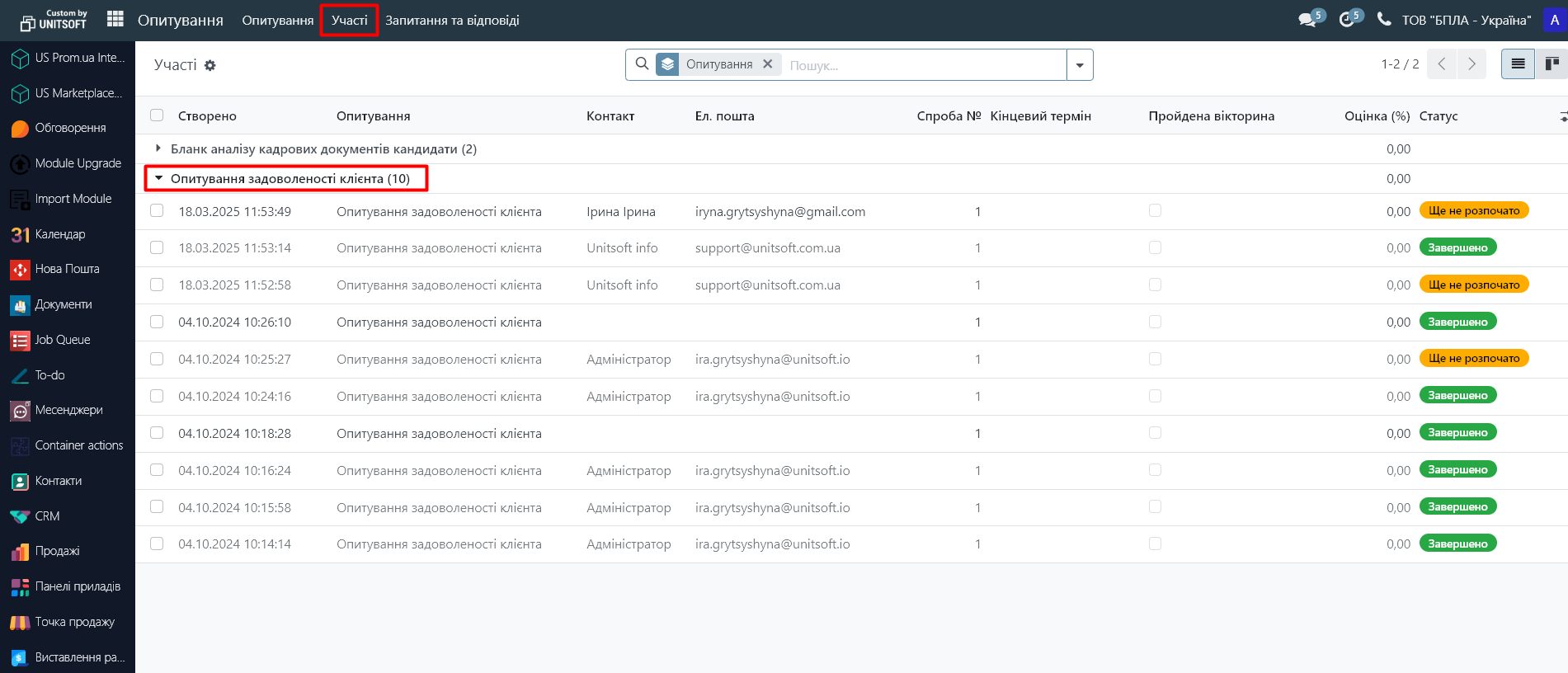Click the phone icon in top bar

click(1384, 20)
